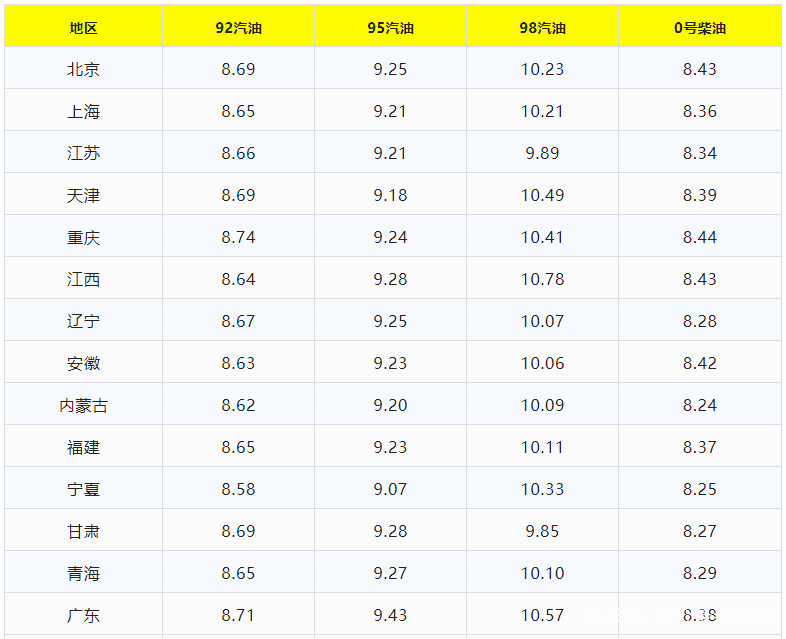Select the 北京 region cell
This screenshot has width=786, height=639.
(83, 69)
